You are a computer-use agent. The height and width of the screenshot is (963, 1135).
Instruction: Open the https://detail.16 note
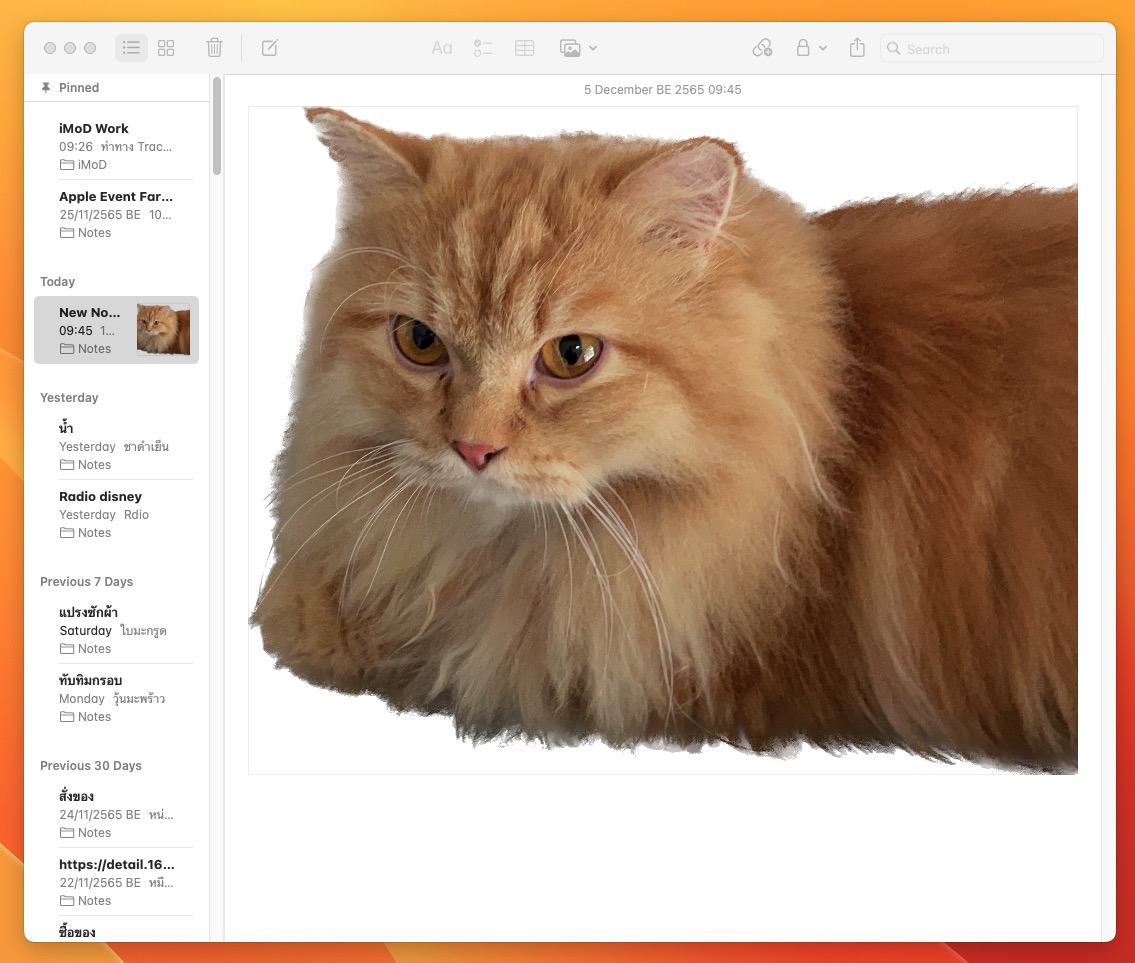tap(116, 882)
